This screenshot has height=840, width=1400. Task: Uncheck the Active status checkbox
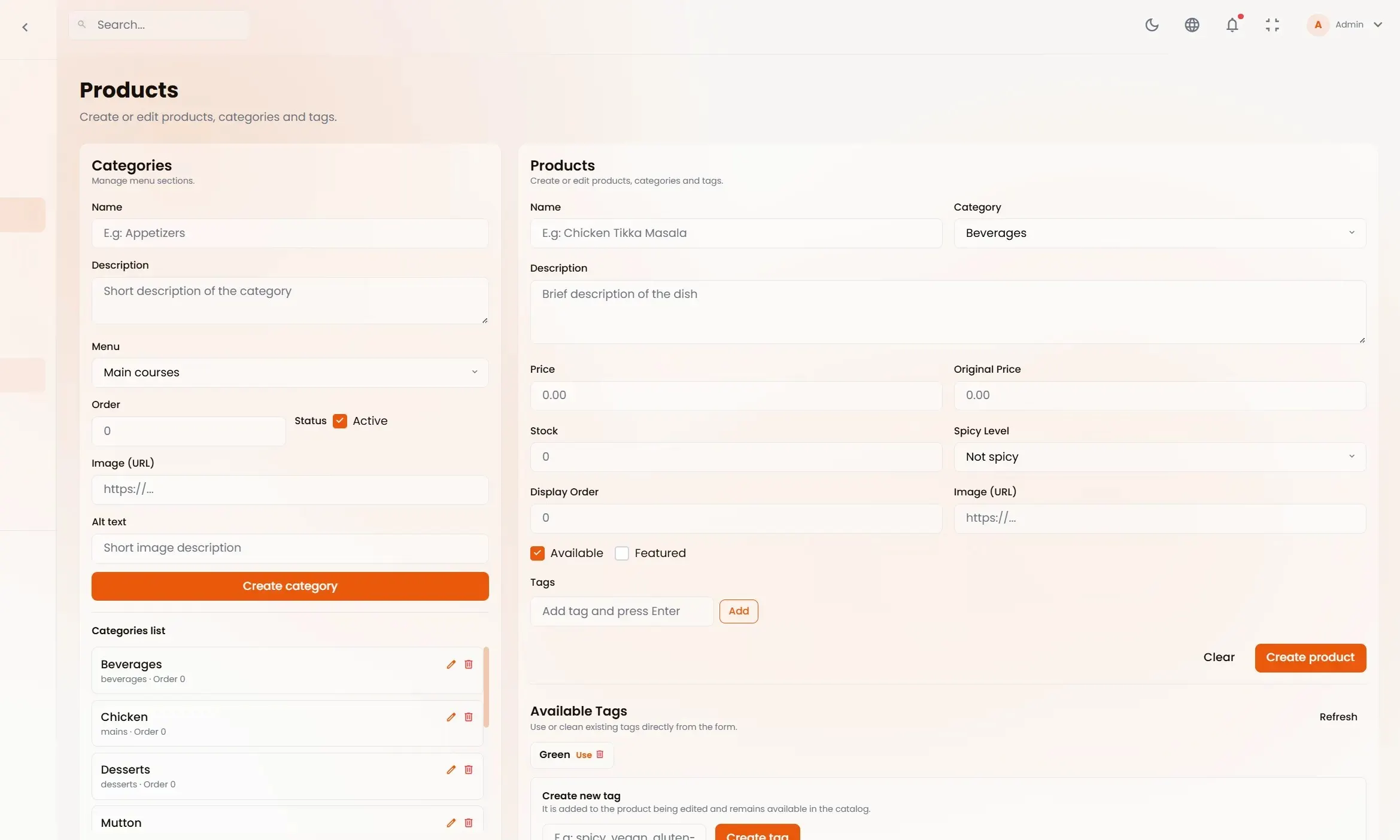[x=340, y=421]
